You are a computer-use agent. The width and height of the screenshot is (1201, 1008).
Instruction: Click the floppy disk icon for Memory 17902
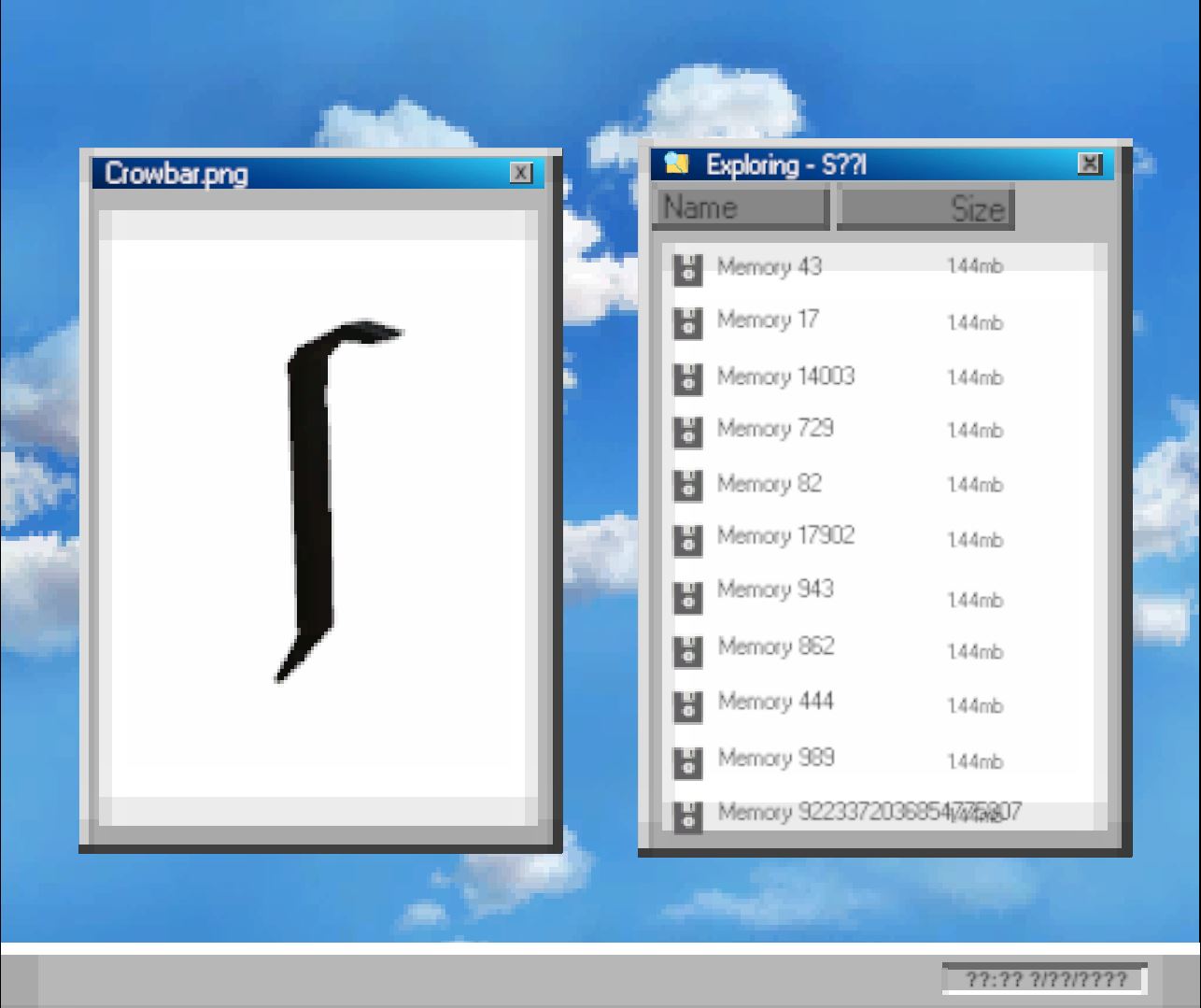tap(687, 540)
